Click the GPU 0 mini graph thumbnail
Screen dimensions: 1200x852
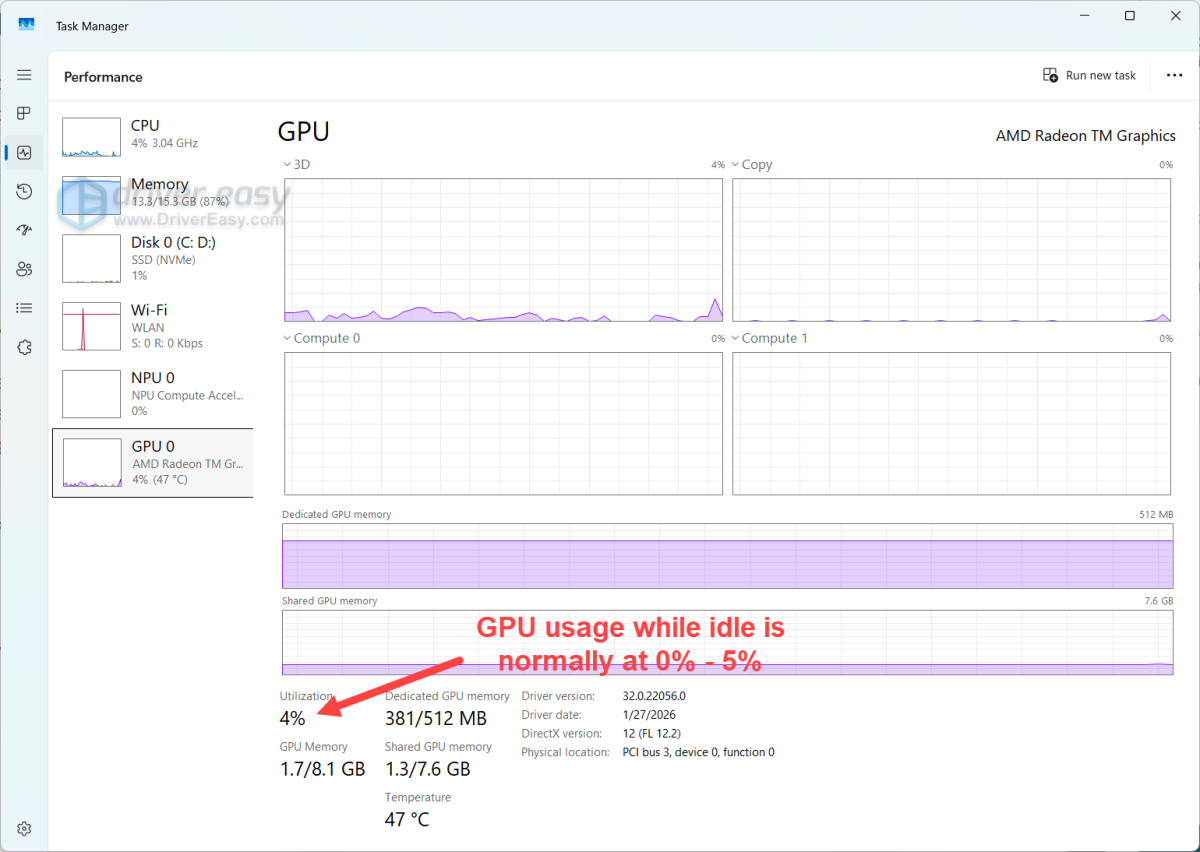[x=92, y=463]
